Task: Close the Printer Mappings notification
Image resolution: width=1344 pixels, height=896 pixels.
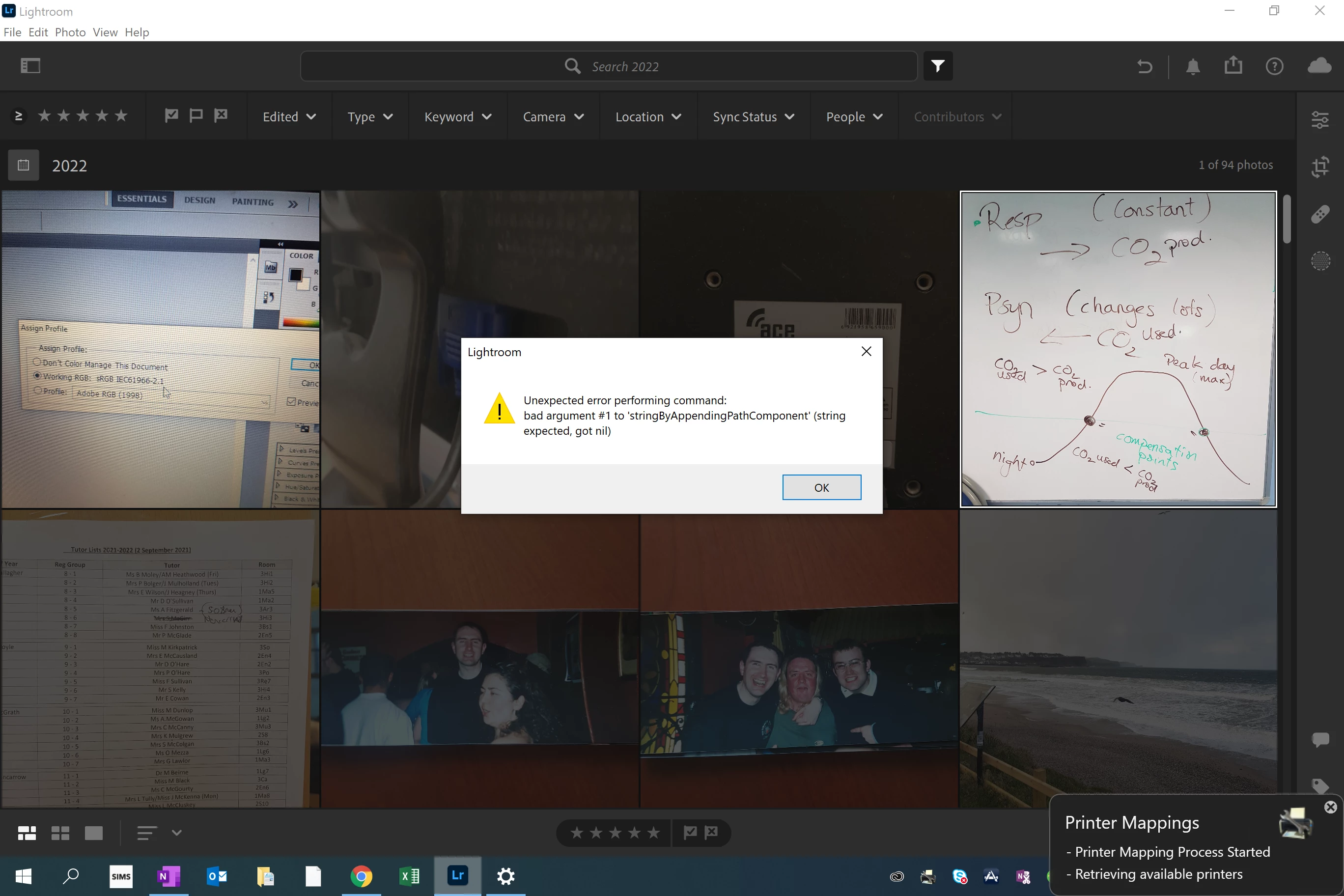Action: coord(1330,807)
